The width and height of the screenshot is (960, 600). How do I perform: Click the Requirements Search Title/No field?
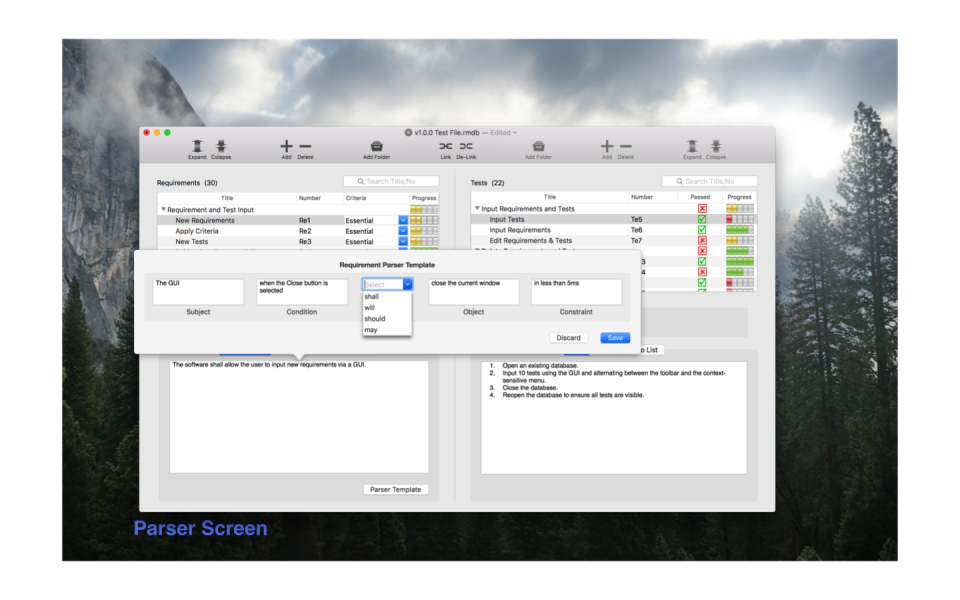click(391, 181)
